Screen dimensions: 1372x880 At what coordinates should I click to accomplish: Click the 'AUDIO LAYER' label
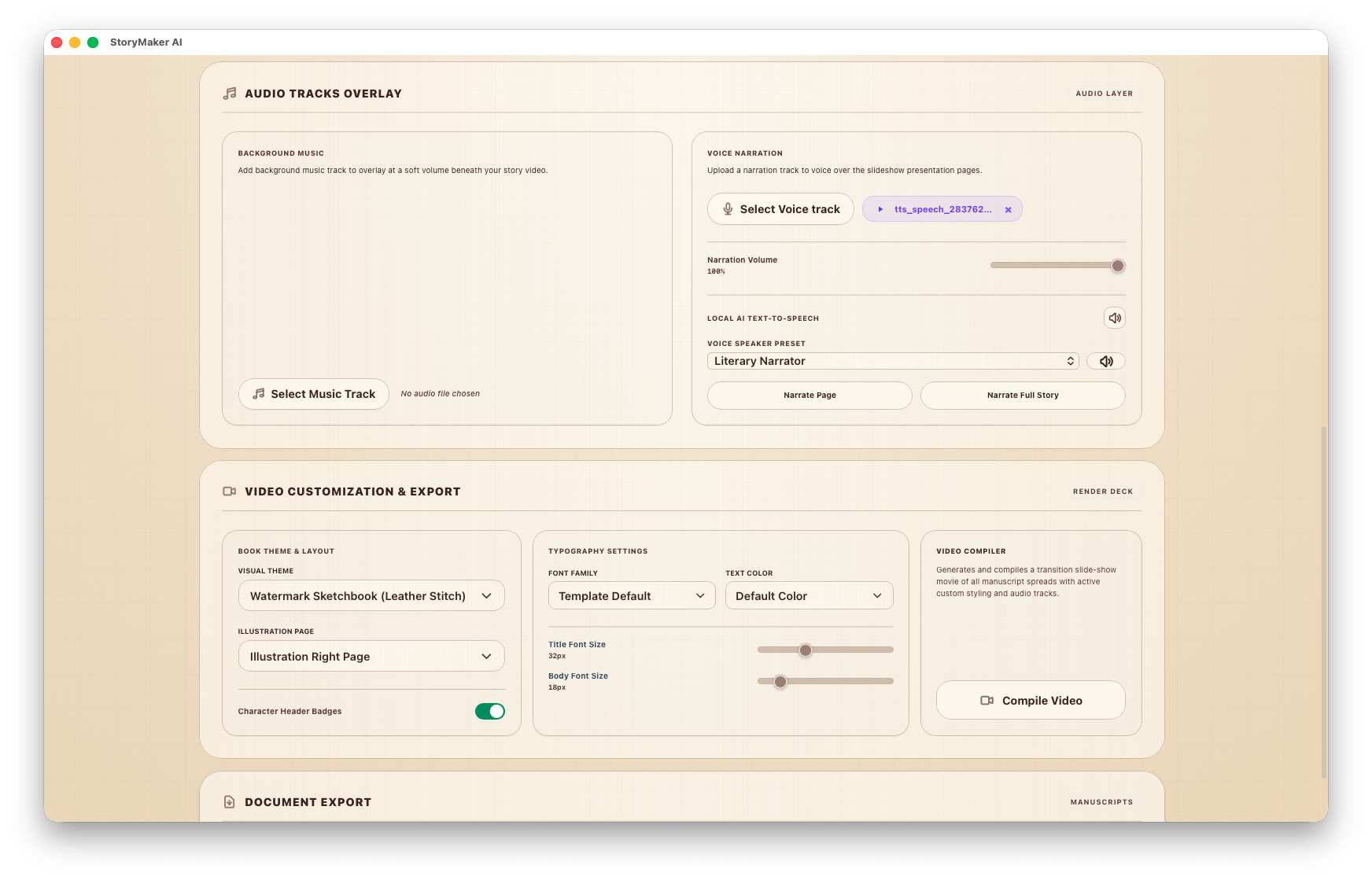[1105, 94]
